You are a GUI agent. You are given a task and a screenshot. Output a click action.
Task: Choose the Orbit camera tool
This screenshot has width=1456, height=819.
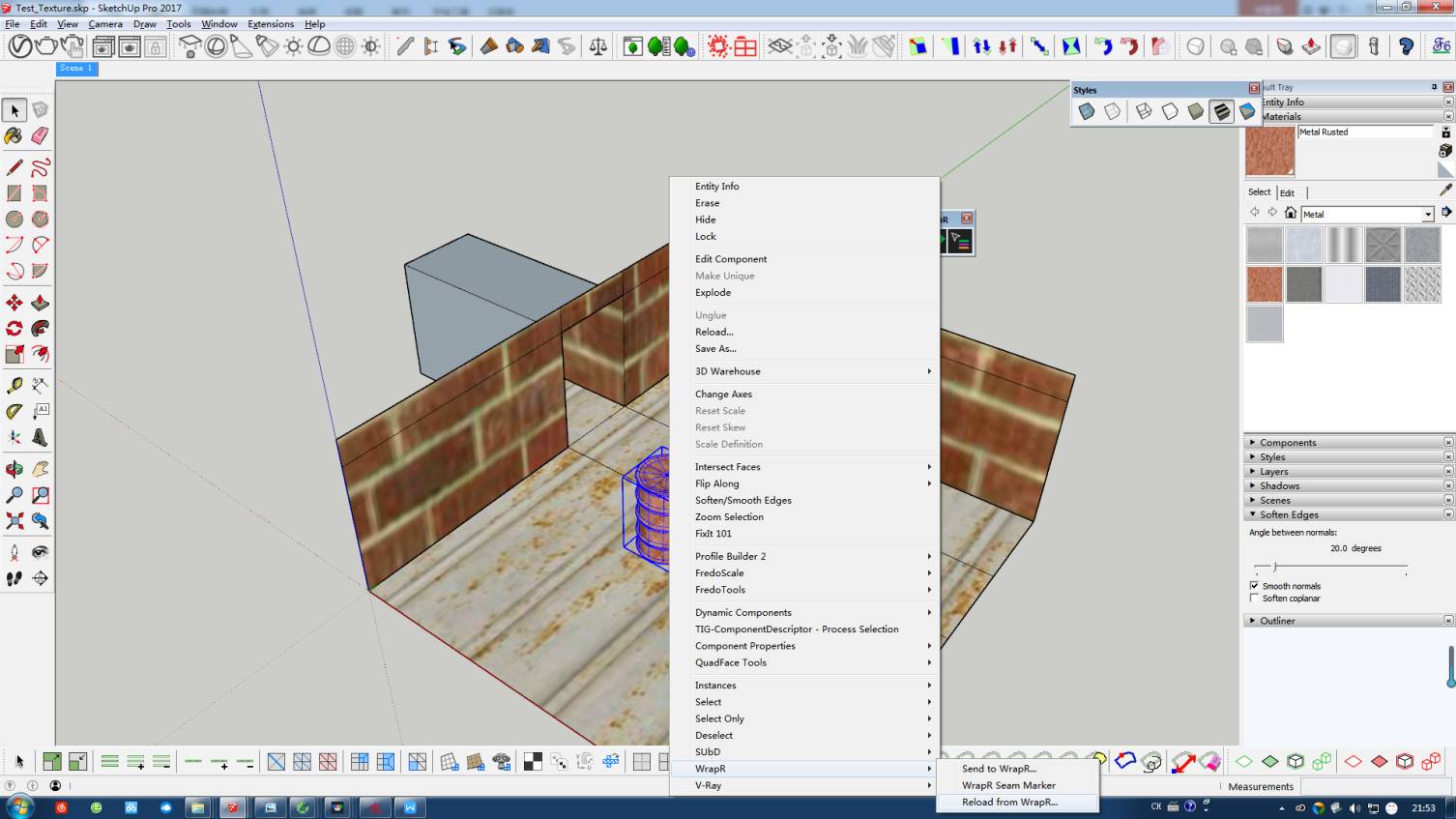(14, 470)
